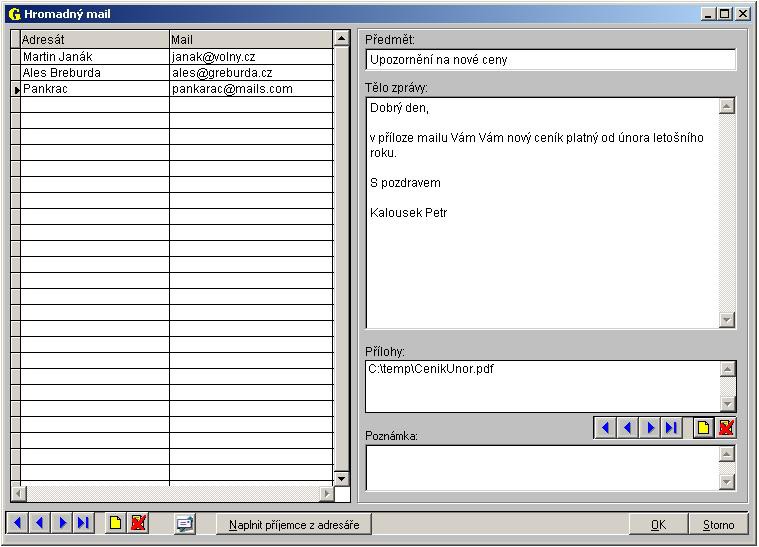
Task: Click the Mail column header
Action: pyautogui.click(x=251, y=39)
